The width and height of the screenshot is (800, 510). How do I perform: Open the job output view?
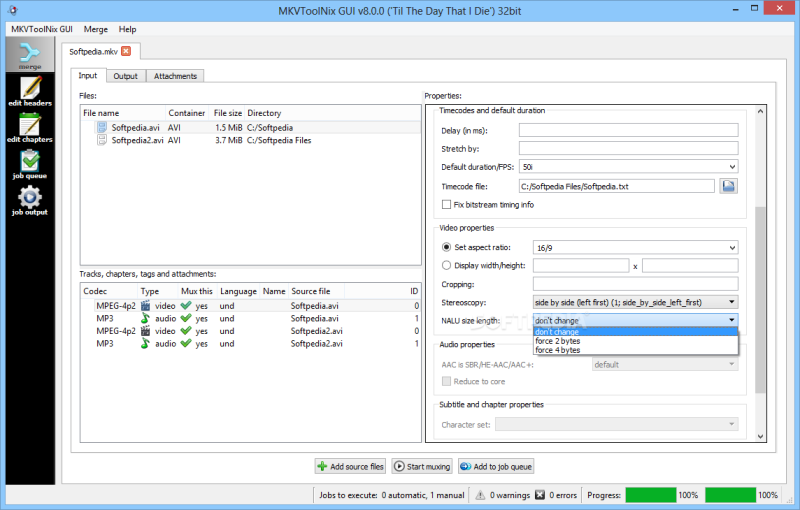pos(30,200)
